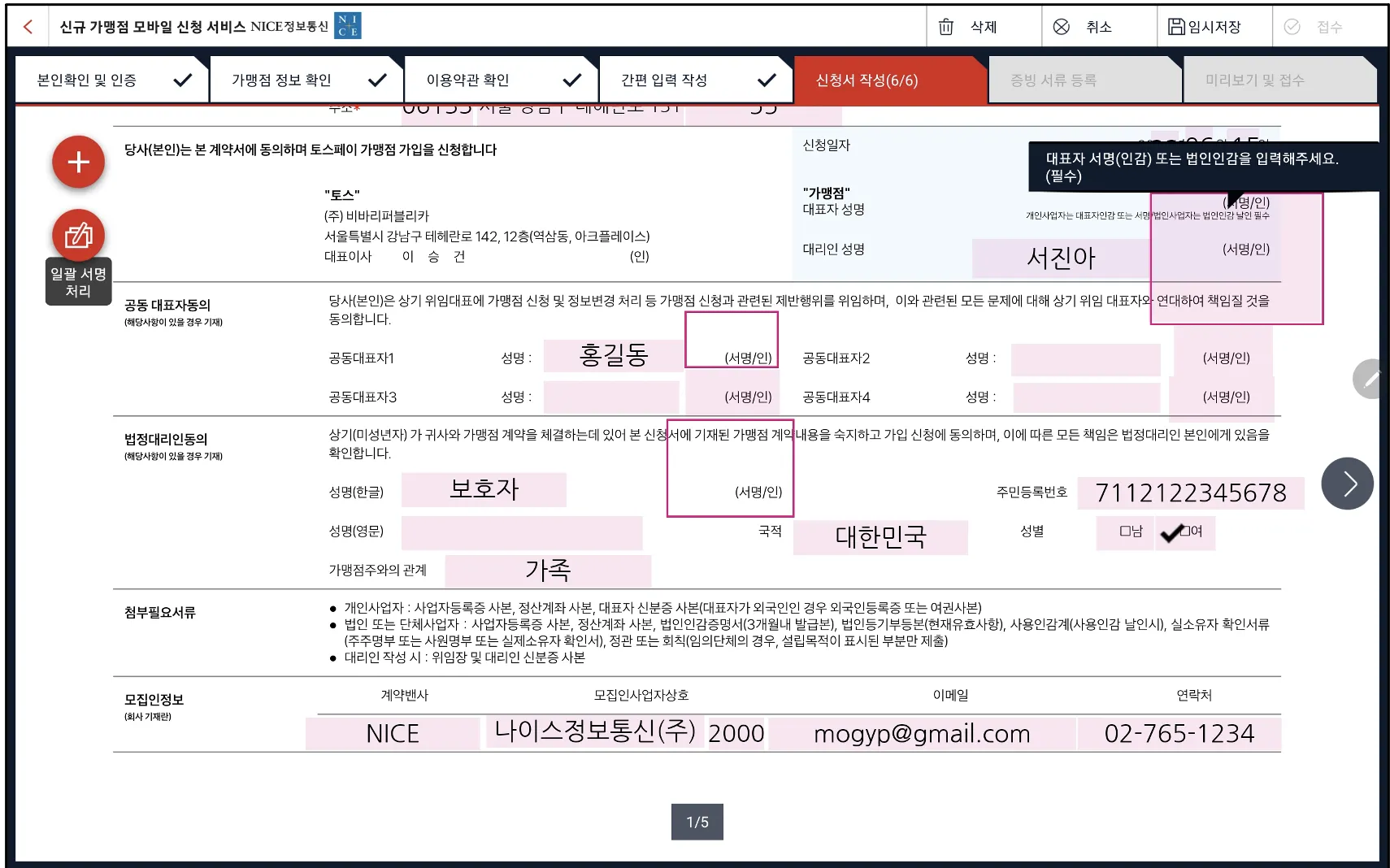Image resolution: width=1390 pixels, height=868 pixels.
Task: Click the cancel circle-x icon
Action: (1062, 27)
